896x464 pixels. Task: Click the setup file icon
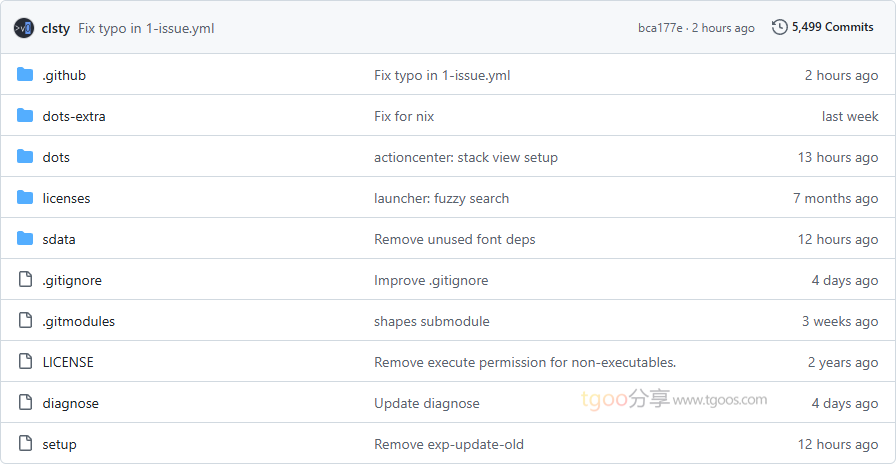[25, 444]
